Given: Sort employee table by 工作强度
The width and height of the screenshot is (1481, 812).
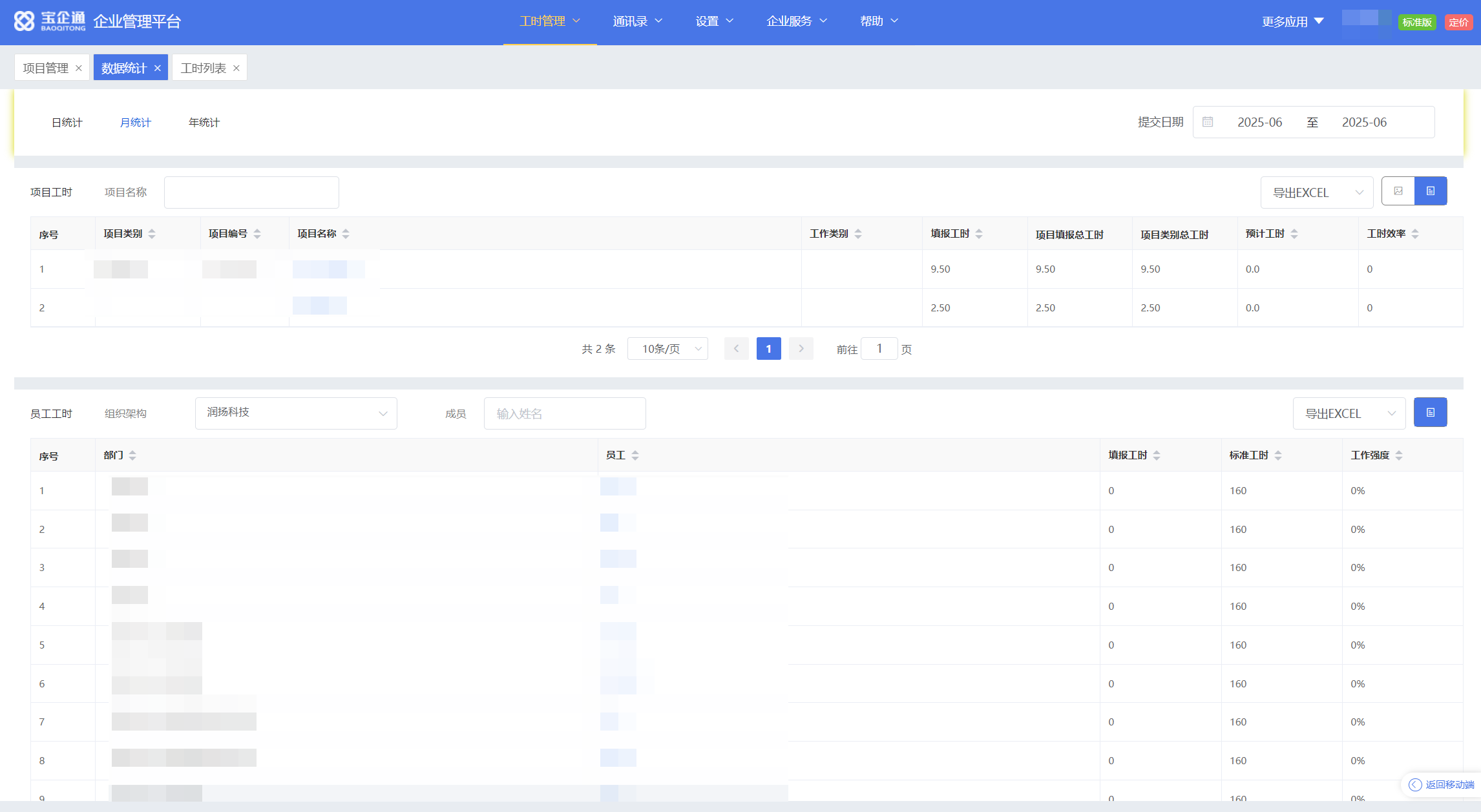Looking at the screenshot, I should [x=1399, y=455].
